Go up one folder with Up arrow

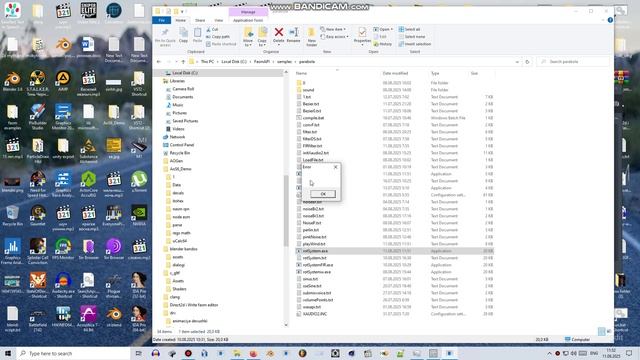(183, 62)
